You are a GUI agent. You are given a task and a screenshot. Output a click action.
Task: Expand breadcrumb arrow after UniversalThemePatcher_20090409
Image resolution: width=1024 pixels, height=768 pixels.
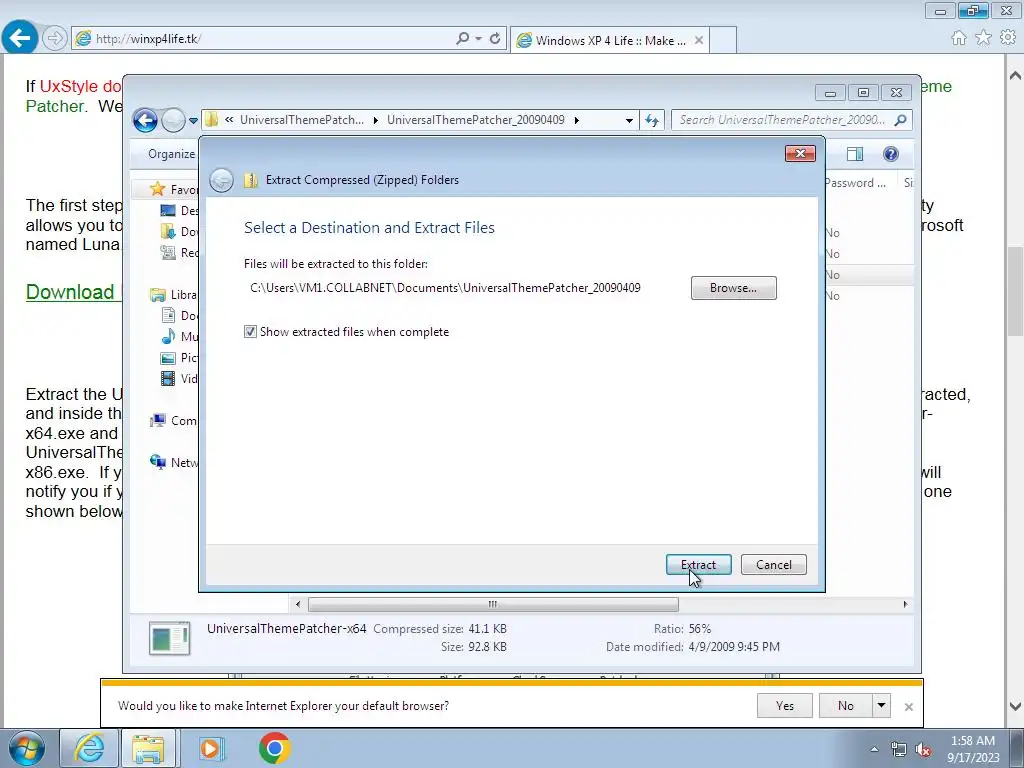577,120
